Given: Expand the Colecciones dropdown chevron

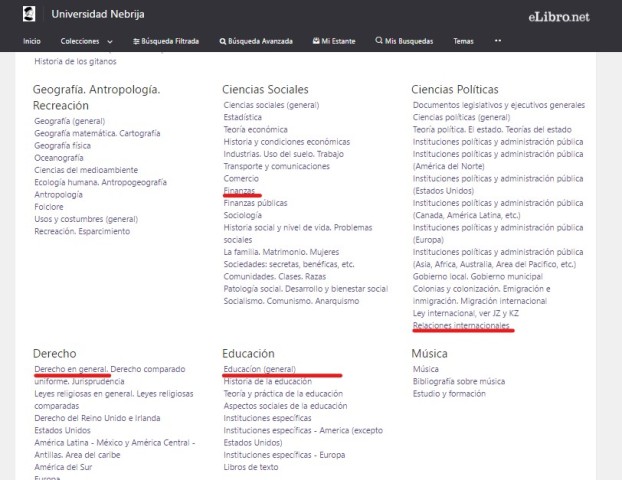Looking at the screenshot, I should [x=110, y=42].
